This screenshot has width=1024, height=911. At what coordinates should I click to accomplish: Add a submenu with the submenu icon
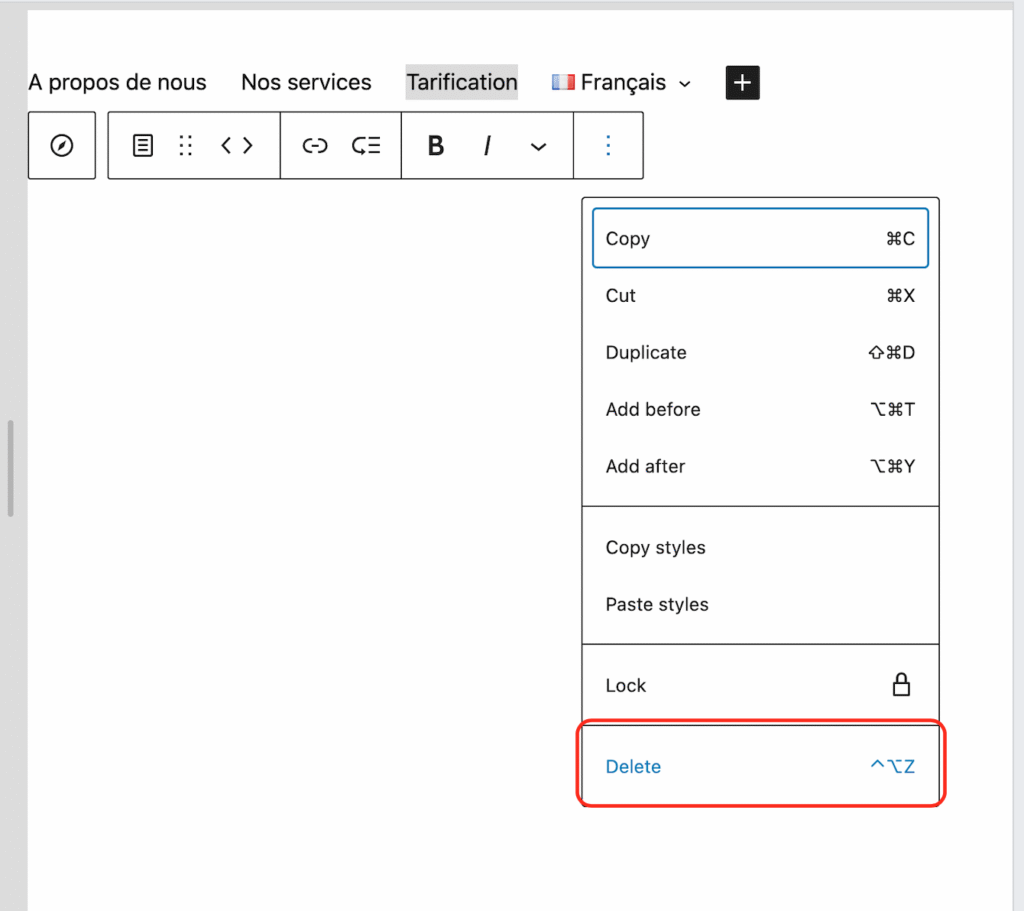click(x=365, y=145)
